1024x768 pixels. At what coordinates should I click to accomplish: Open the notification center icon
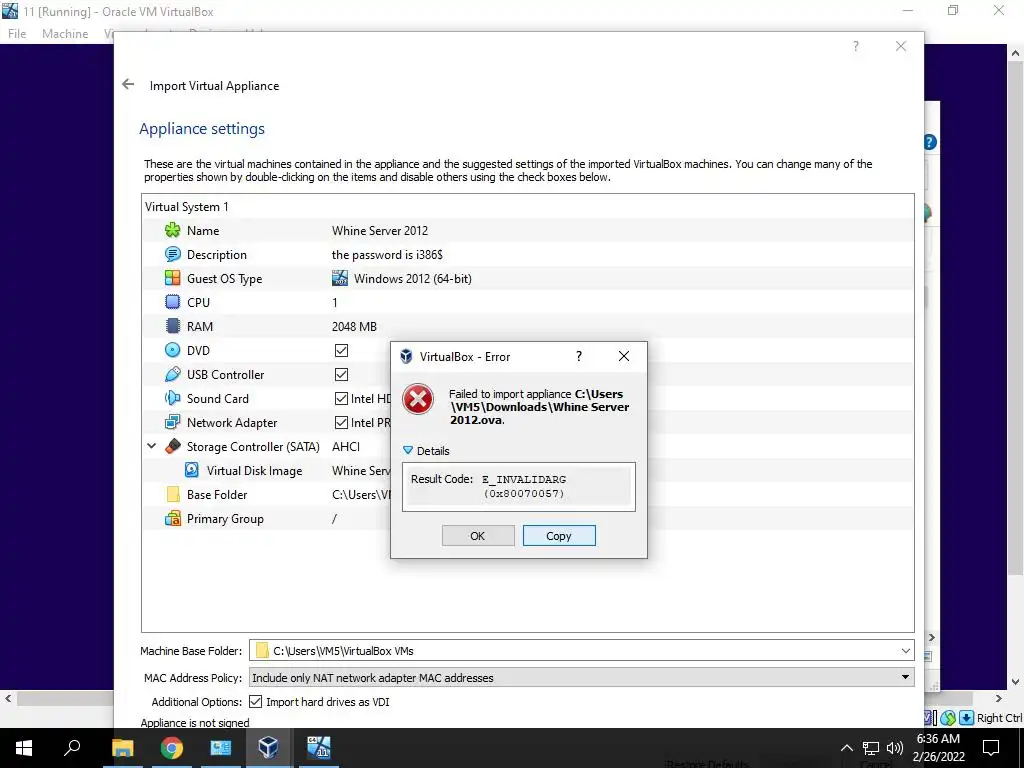[x=991, y=748]
